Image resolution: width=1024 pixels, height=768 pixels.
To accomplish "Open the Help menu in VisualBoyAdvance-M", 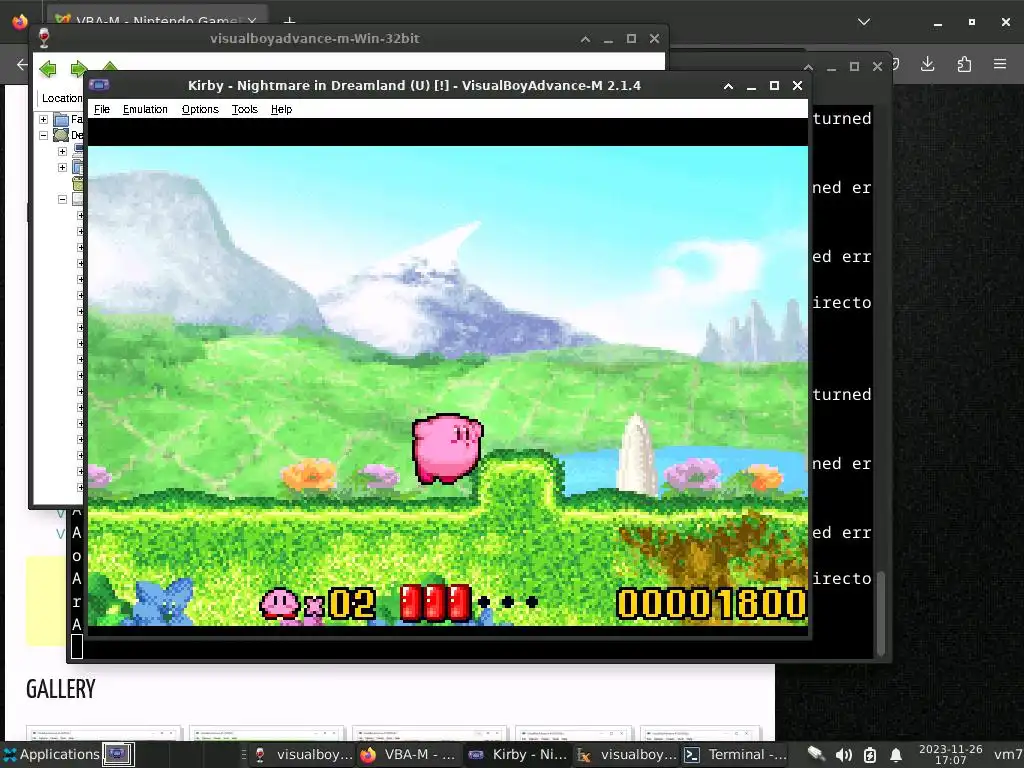I will pyautogui.click(x=281, y=109).
